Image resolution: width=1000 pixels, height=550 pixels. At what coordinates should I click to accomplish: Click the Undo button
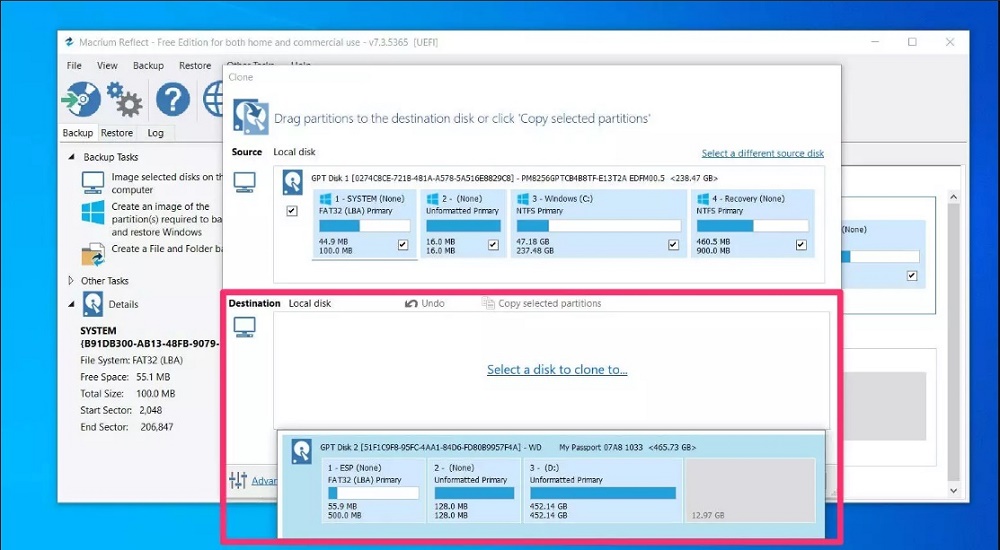coord(425,304)
